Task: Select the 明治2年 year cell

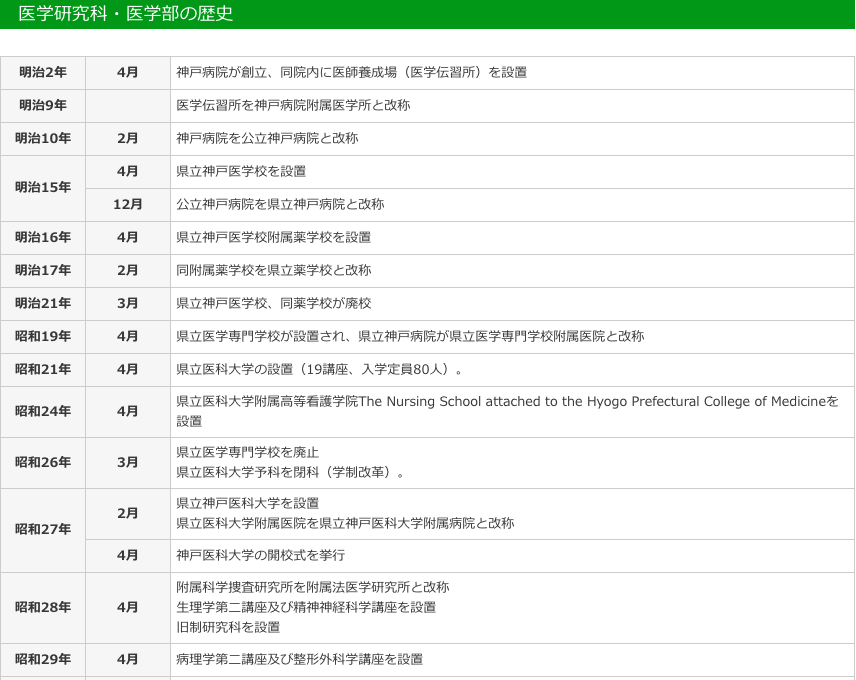Action: pos(43,73)
